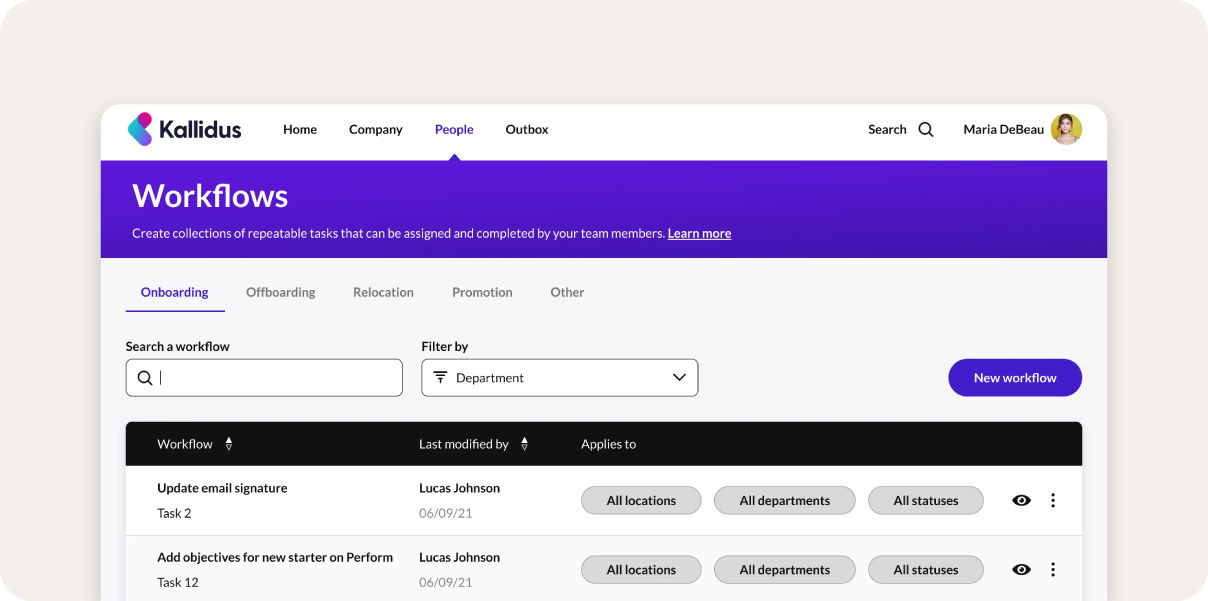Click All statuses tag in Update email signature row
The width and height of the screenshot is (1208, 601).
click(926, 500)
